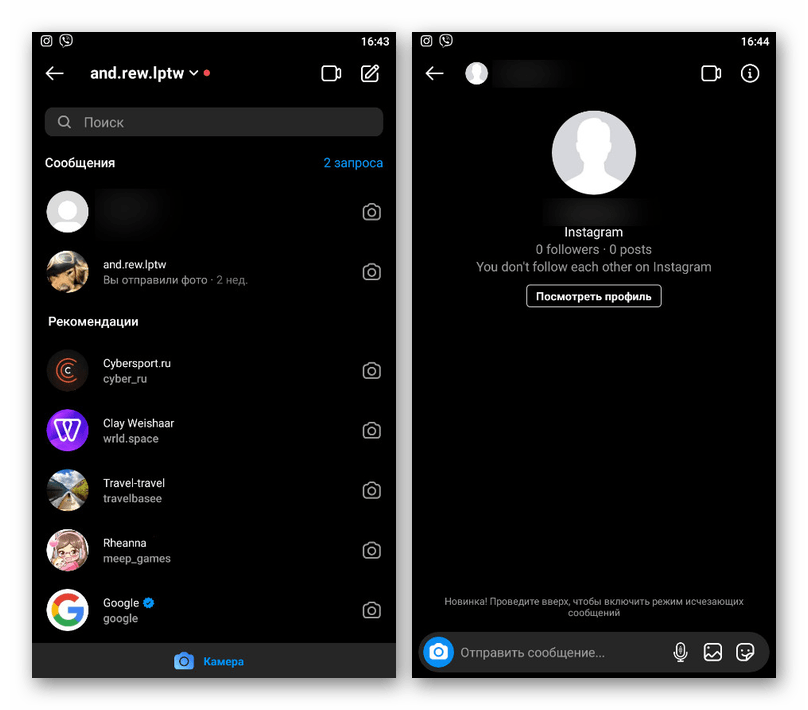Open chat info details icon
Screen dimensions: 808x710
[x=750, y=74]
